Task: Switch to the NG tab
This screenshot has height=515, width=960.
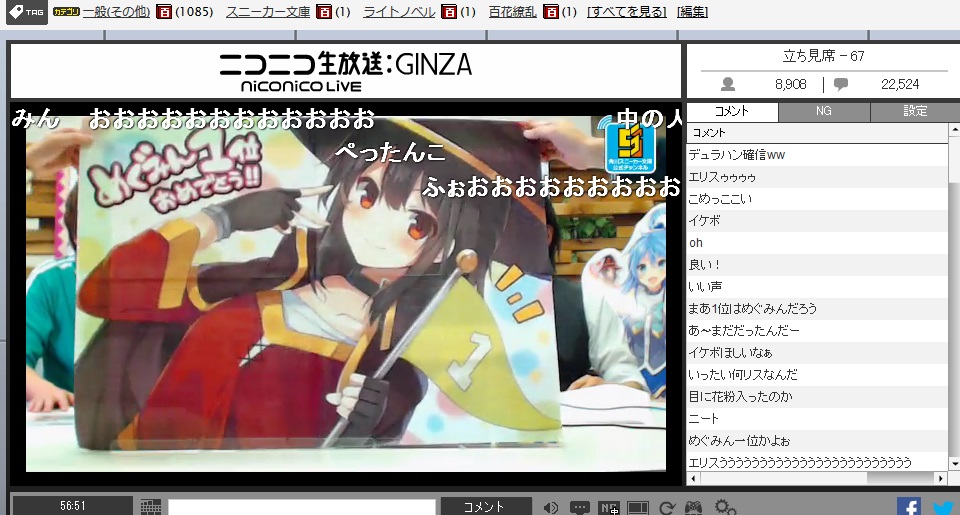Action: [x=824, y=111]
